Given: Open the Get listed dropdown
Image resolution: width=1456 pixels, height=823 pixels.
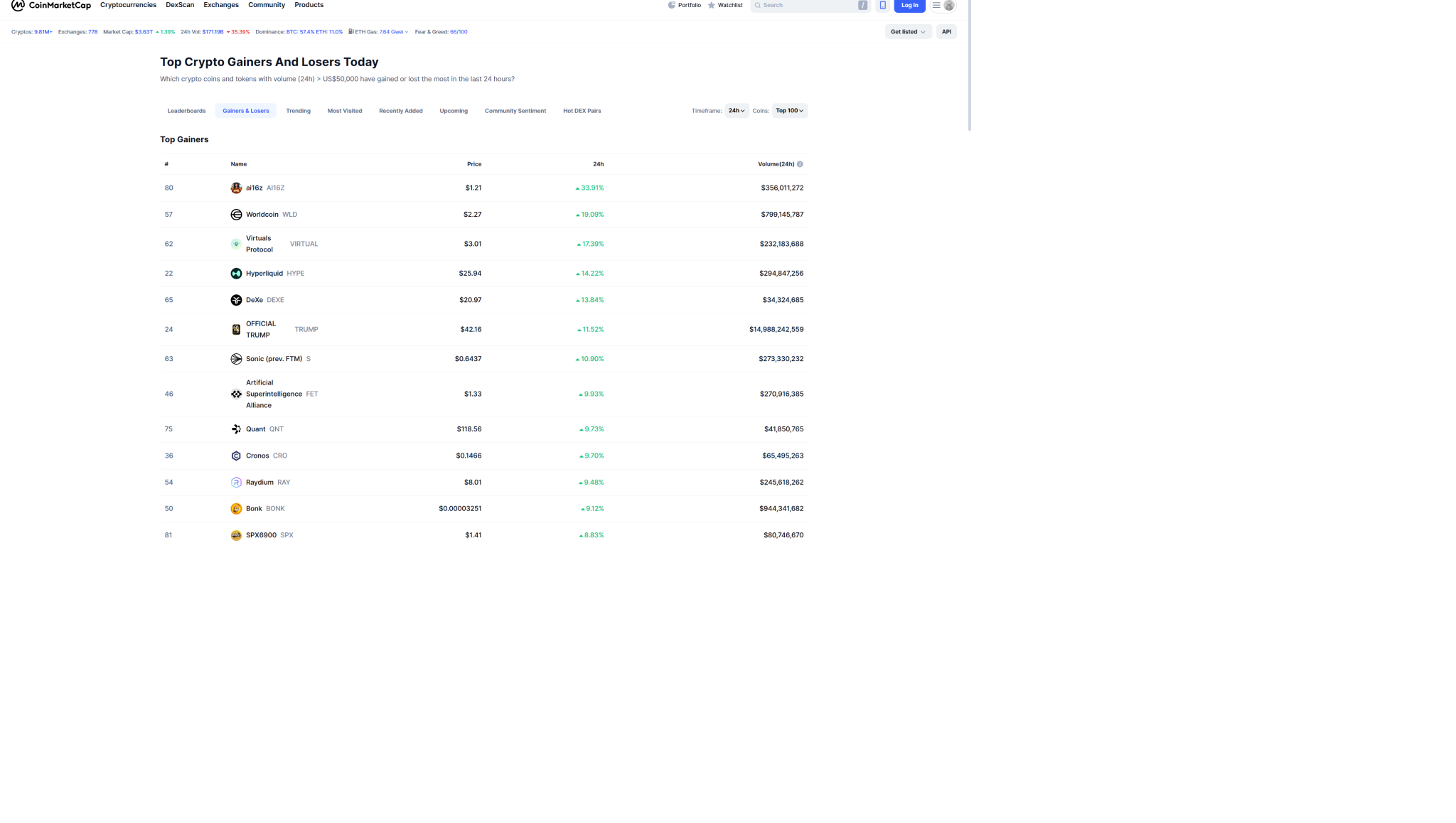Looking at the screenshot, I should click(908, 32).
